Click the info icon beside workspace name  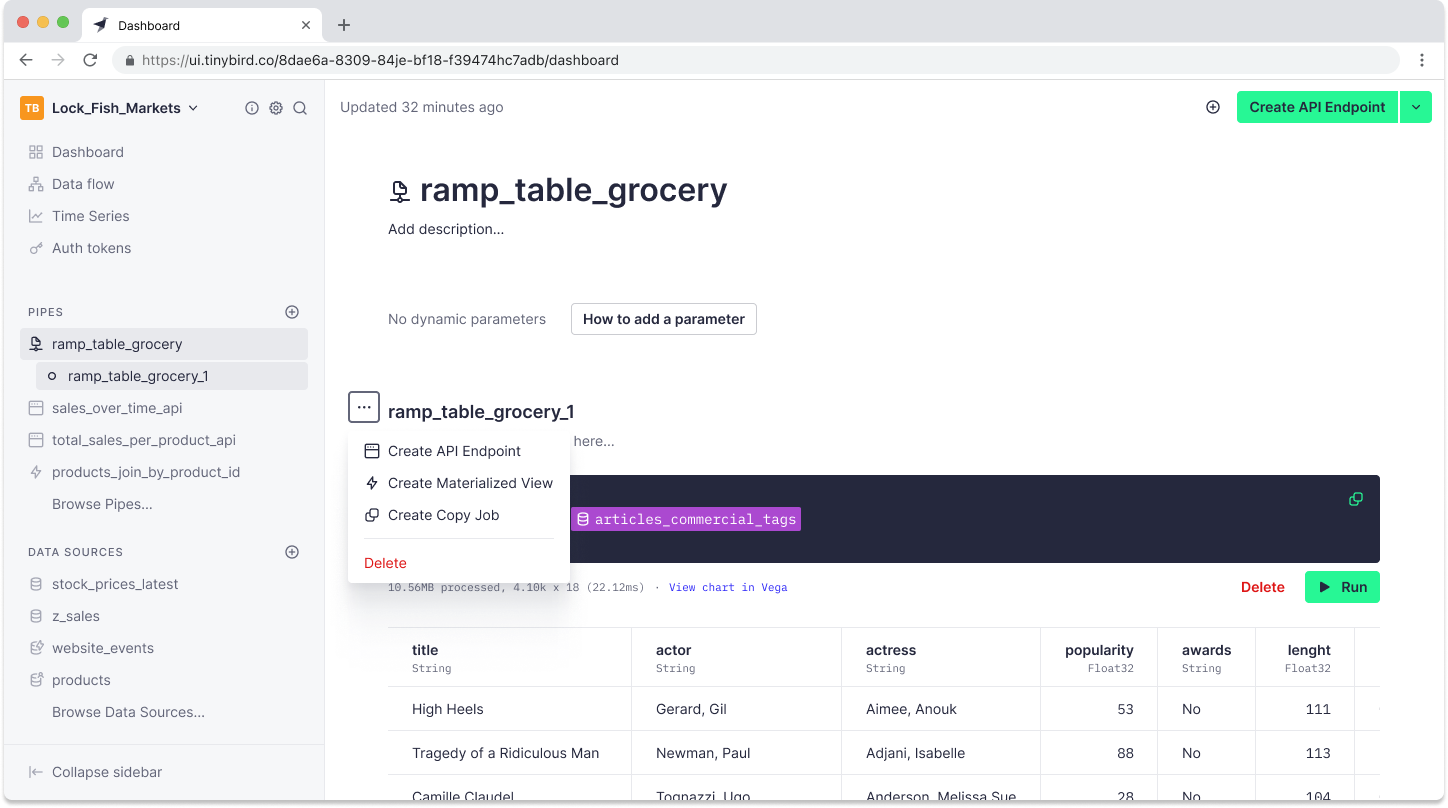click(252, 108)
